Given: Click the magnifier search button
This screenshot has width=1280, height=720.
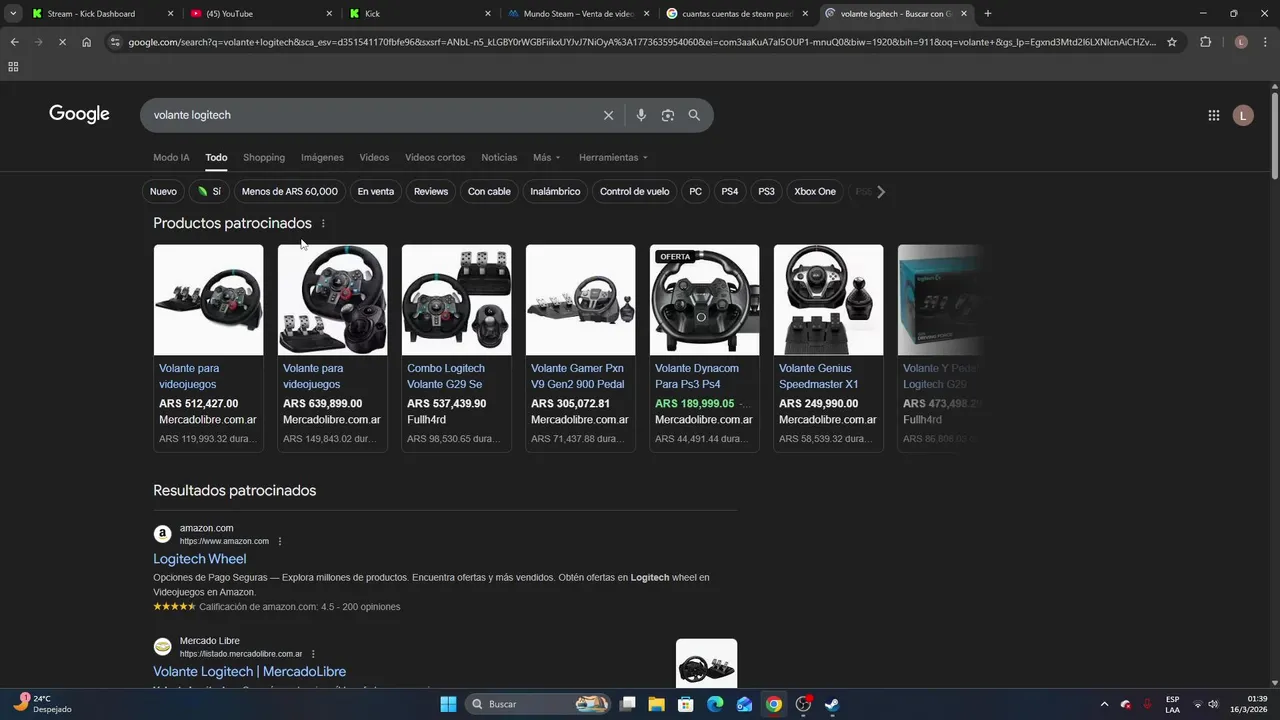Looking at the screenshot, I should pyautogui.click(x=694, y=115).
